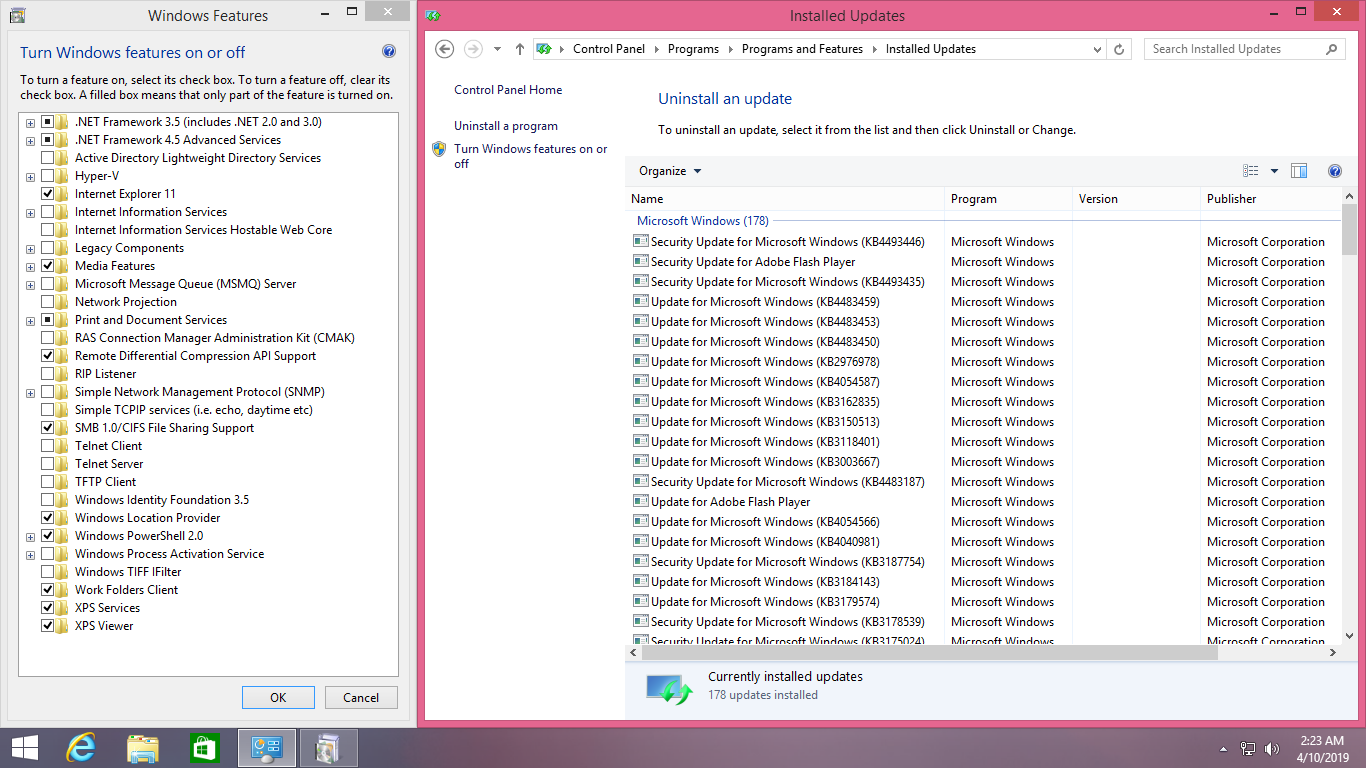The width and height of the screenshot is (1366, 768).
Task: Open the Uninstall a program link
Action: click(x=506, y=126)
